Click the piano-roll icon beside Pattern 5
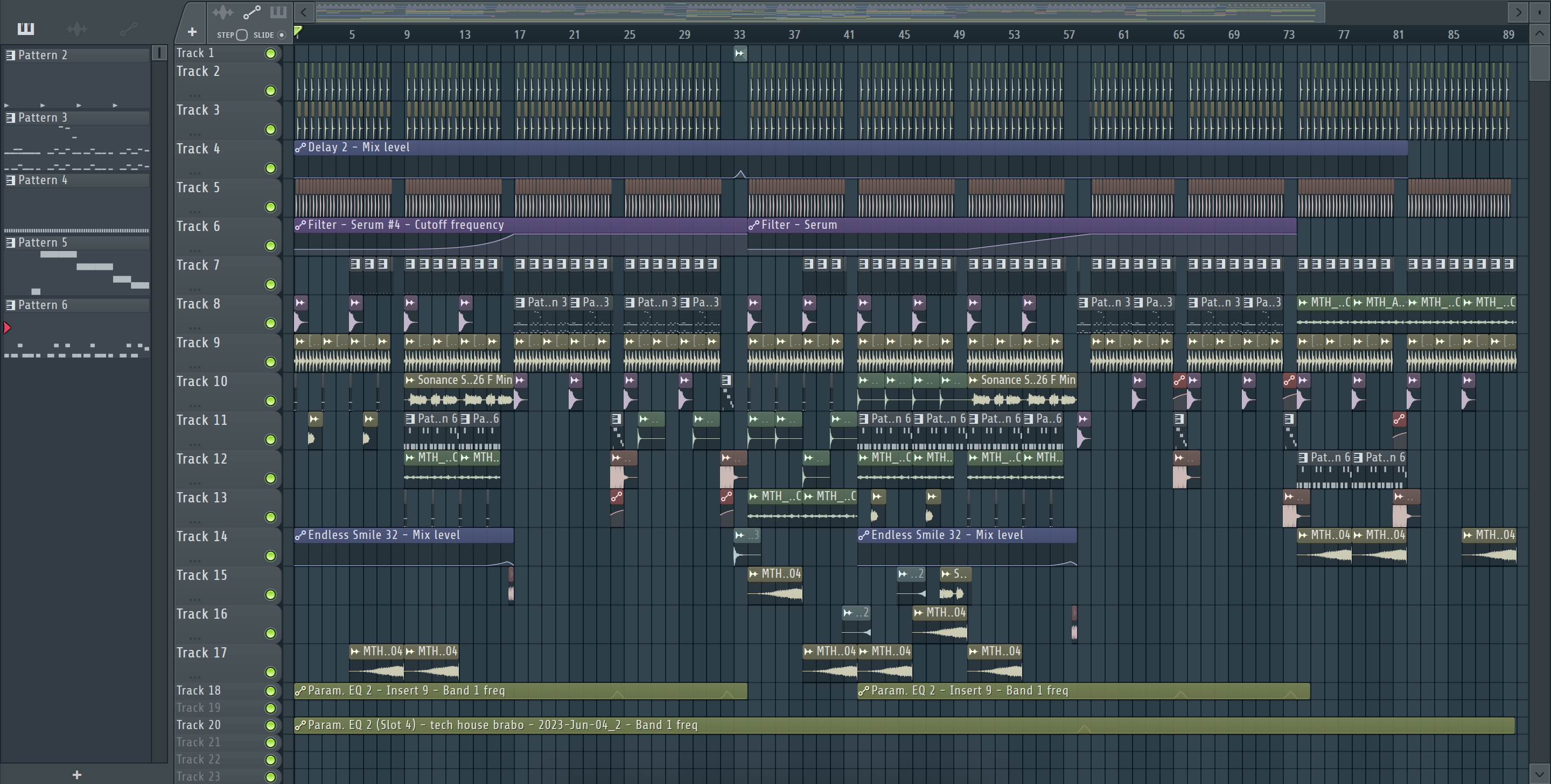1551x784 pixels. click(x=10, y=243)
